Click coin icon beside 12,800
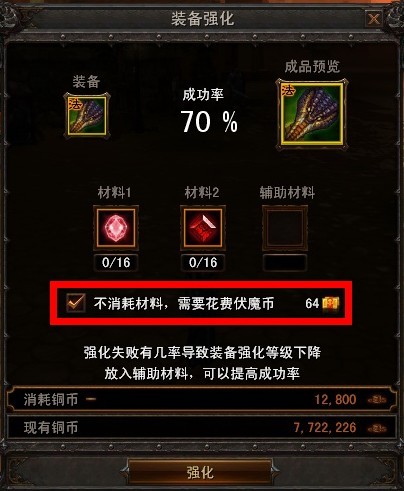 [x=377, y=399]
